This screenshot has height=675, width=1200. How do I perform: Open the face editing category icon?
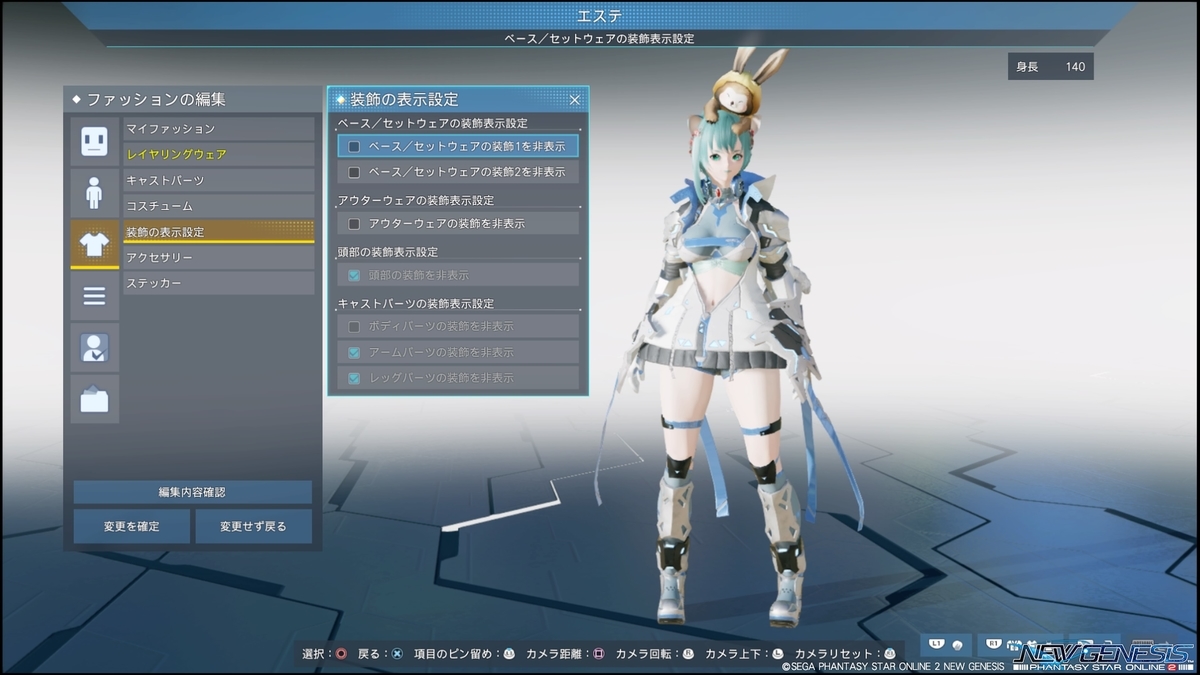click(94, 141)
